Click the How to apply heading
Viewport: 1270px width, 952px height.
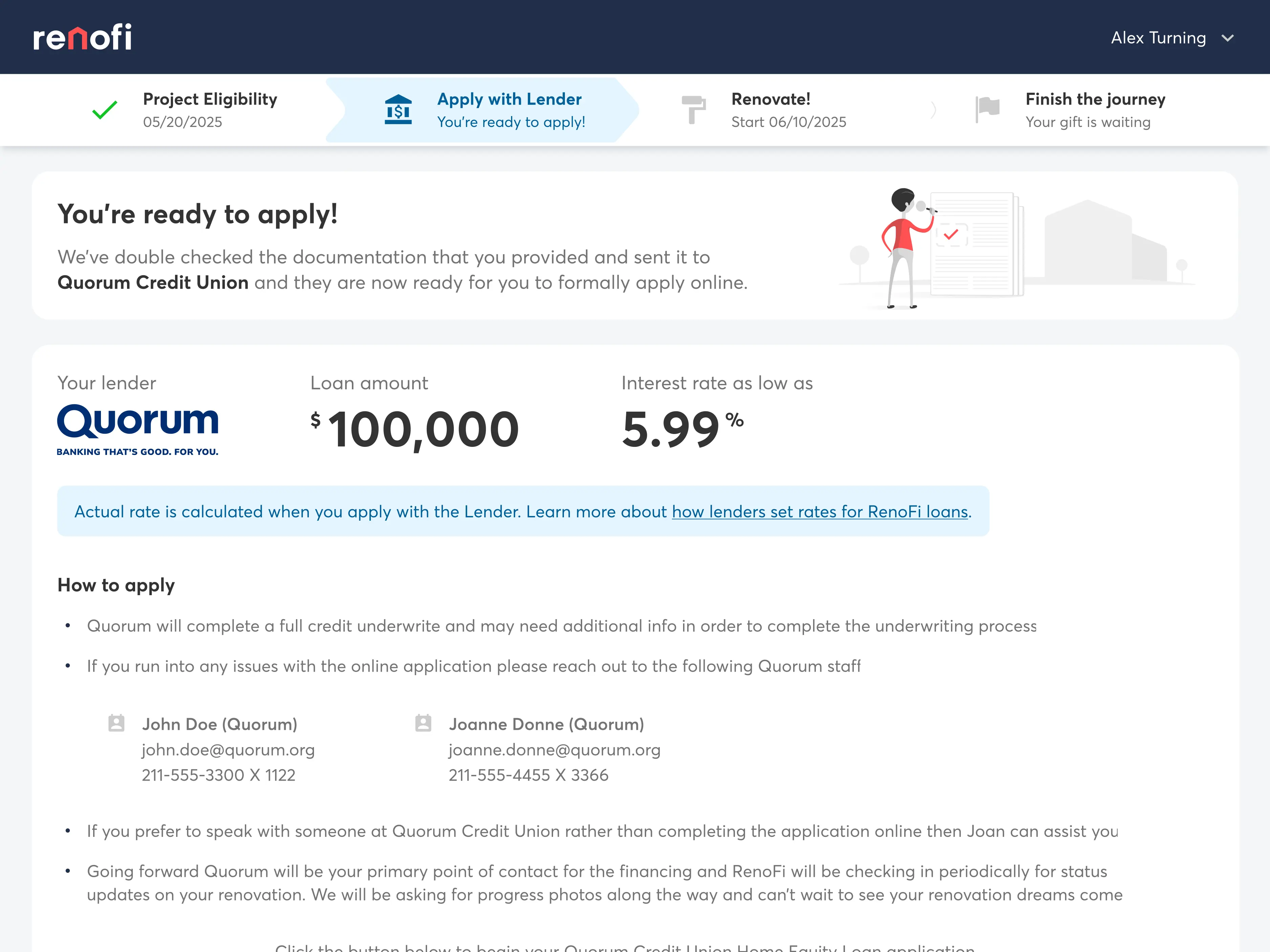(x=116, y=585)
